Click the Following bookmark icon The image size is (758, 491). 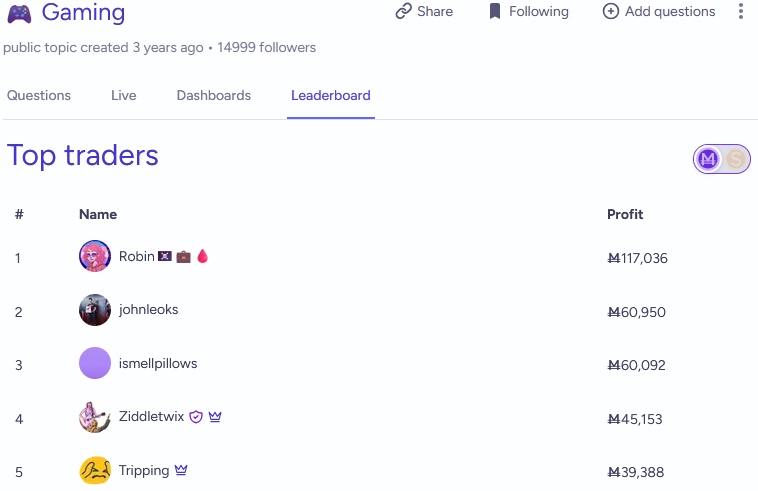click(x=495, y=11)
